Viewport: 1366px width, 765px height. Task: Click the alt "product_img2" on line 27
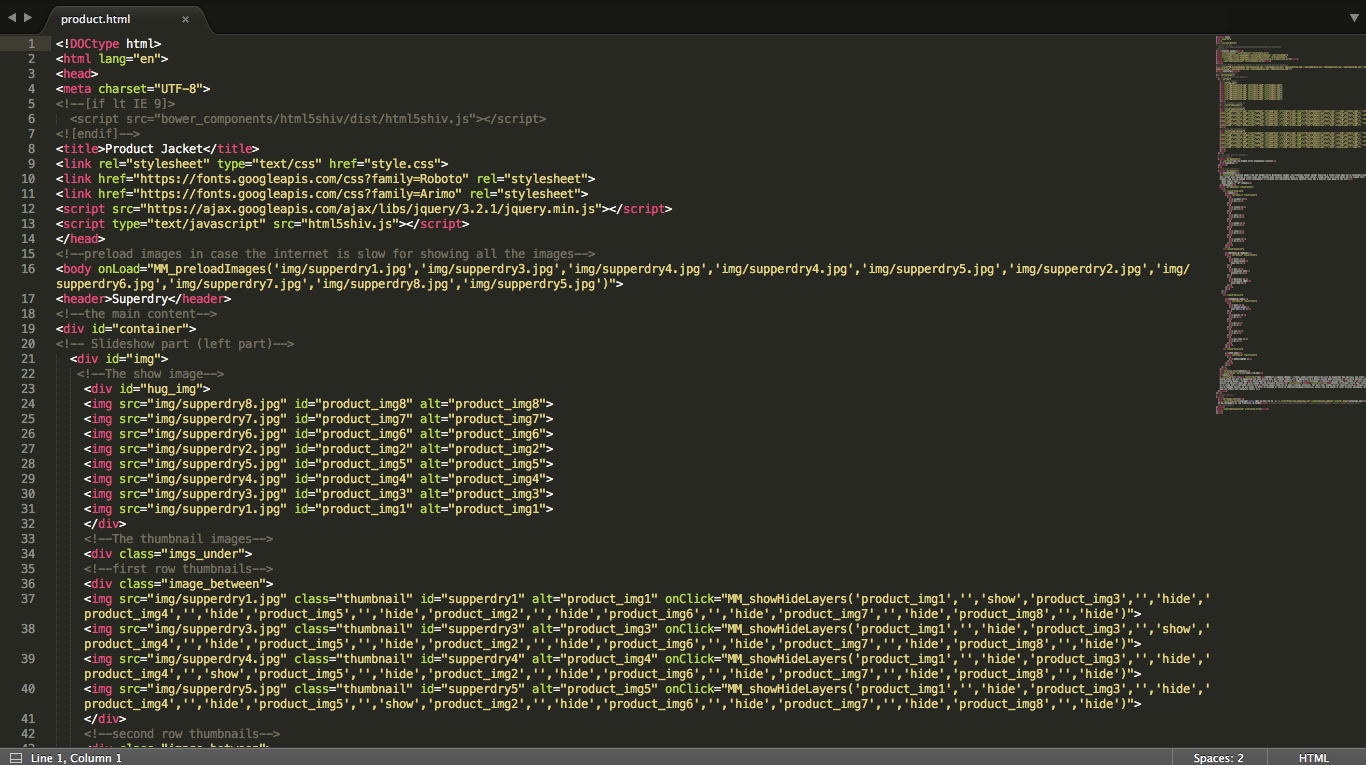tap(499, 449)
